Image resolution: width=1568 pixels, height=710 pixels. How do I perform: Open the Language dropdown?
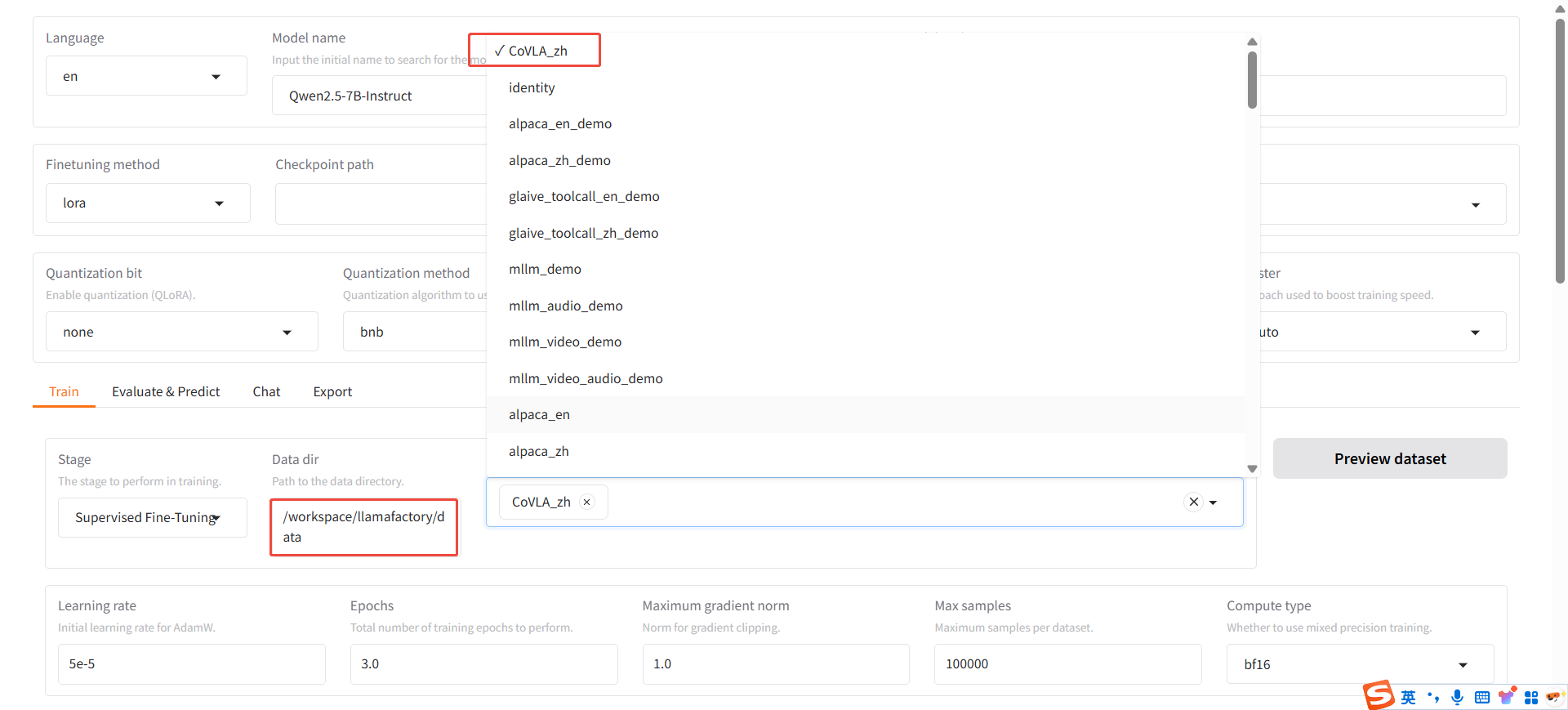[x=146, y=77]
